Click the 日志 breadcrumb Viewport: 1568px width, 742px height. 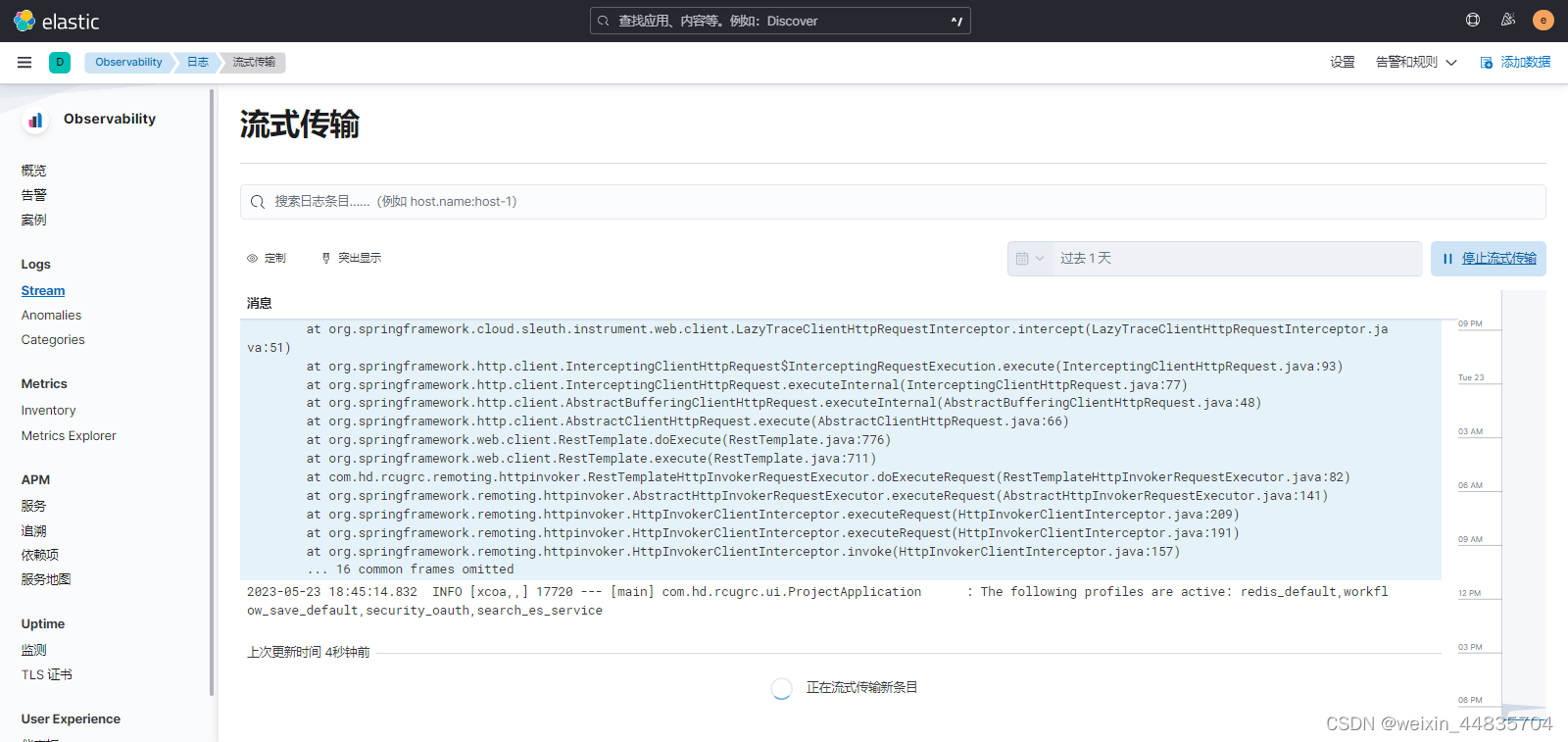click(198, 62)
